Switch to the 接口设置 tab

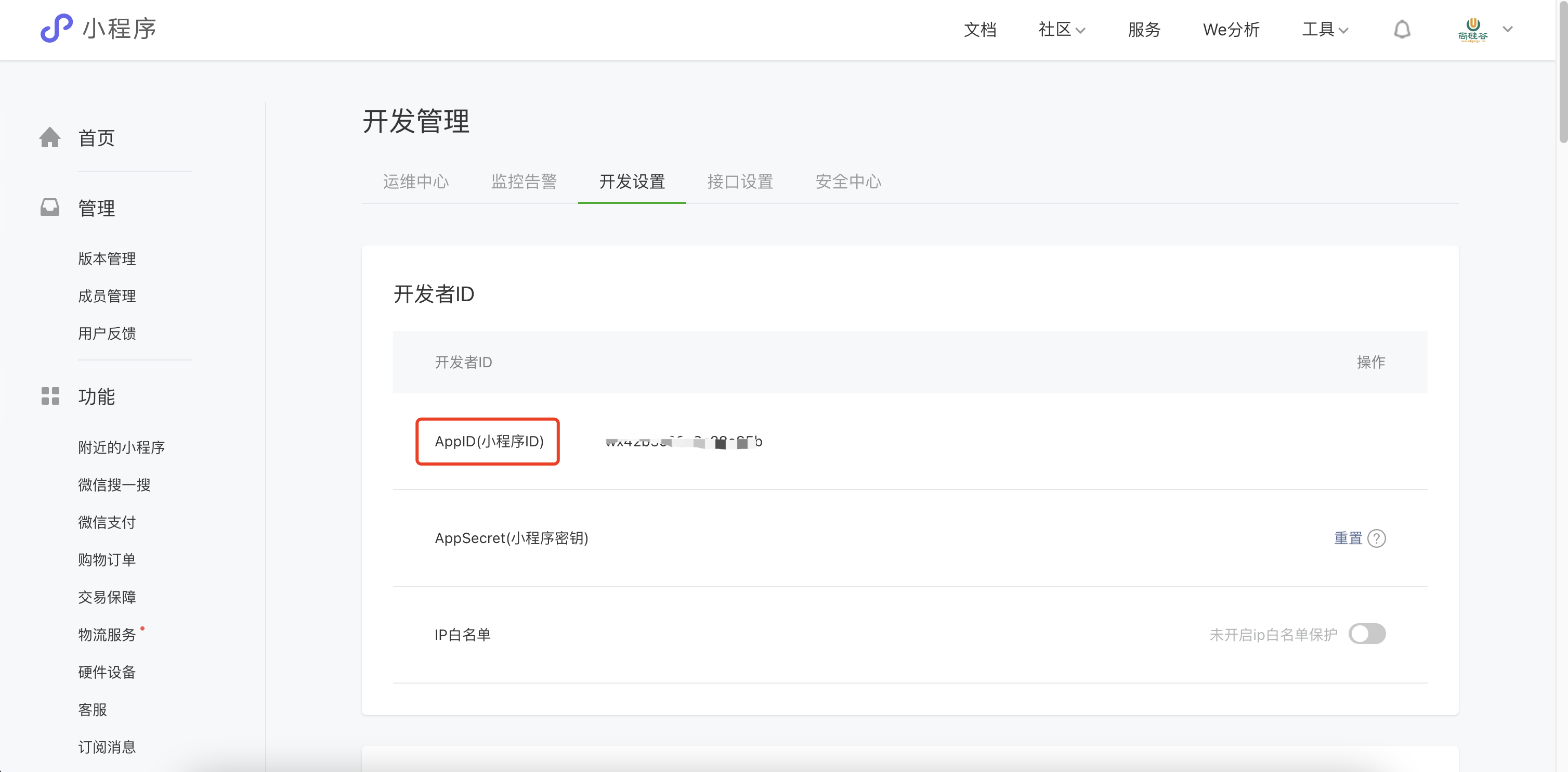(740, 182)
